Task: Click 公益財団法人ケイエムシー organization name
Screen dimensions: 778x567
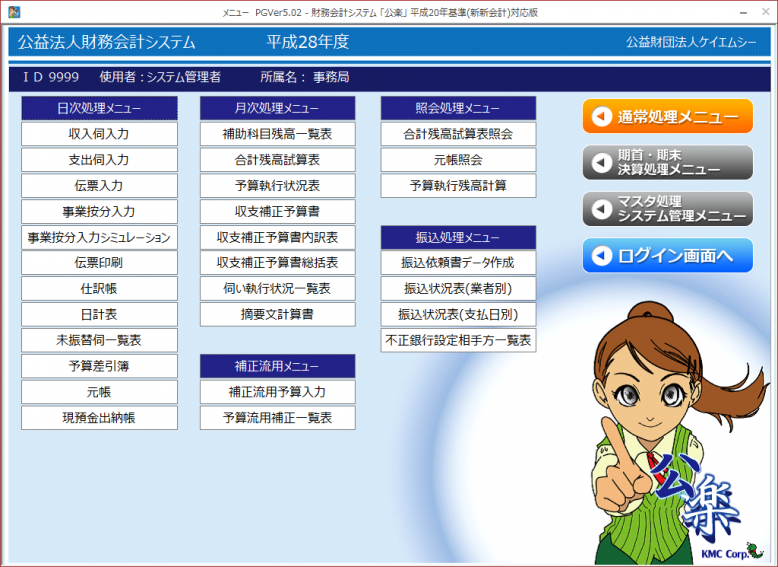Action: click(691, 42)
